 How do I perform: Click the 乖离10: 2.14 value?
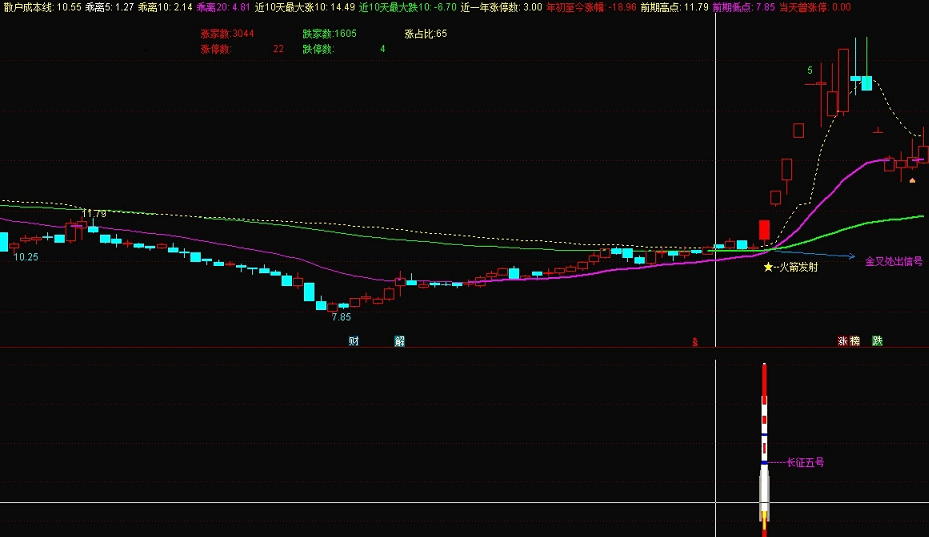coord(165,7)
